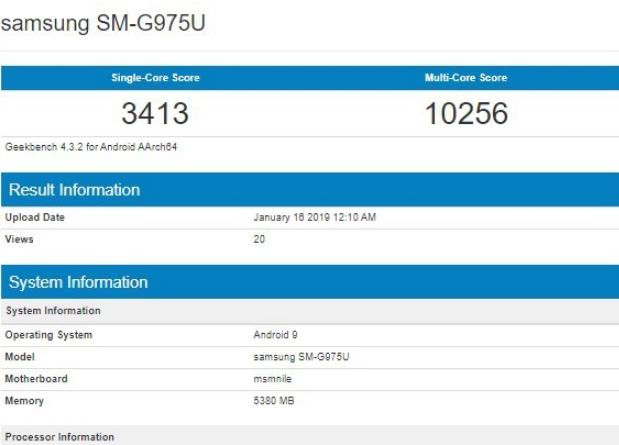
Task: Click the 'samsung SM-G975U' page title
Action: (x=103, y=23)
